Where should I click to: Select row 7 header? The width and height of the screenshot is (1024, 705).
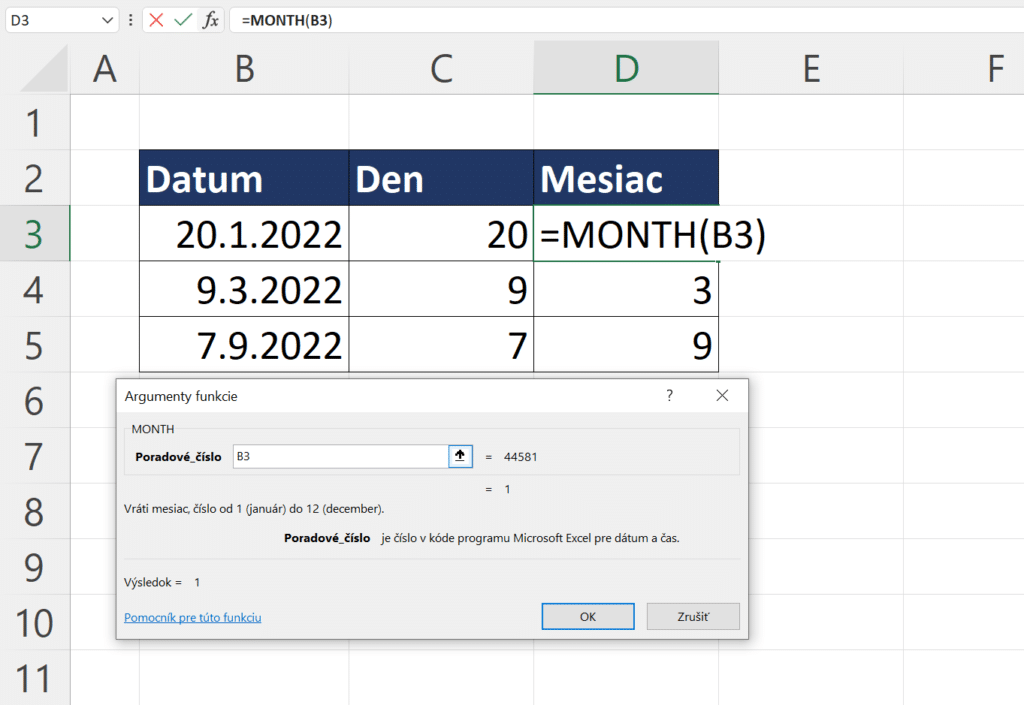(x=34, y=456)
